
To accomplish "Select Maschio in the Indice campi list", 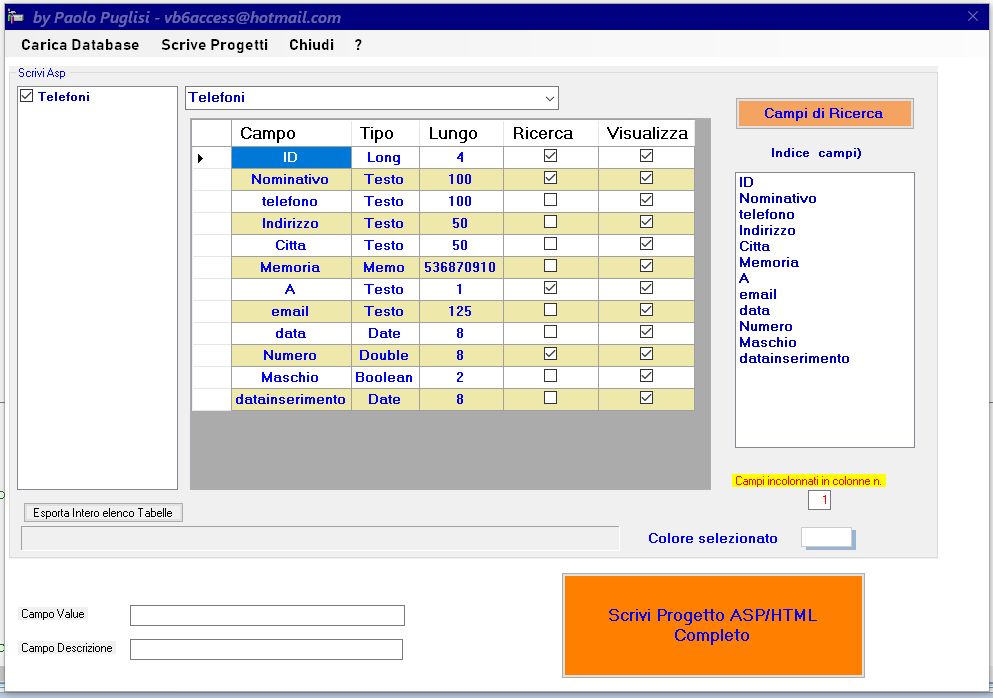I will pyautogui.click(x=768, y=343).
